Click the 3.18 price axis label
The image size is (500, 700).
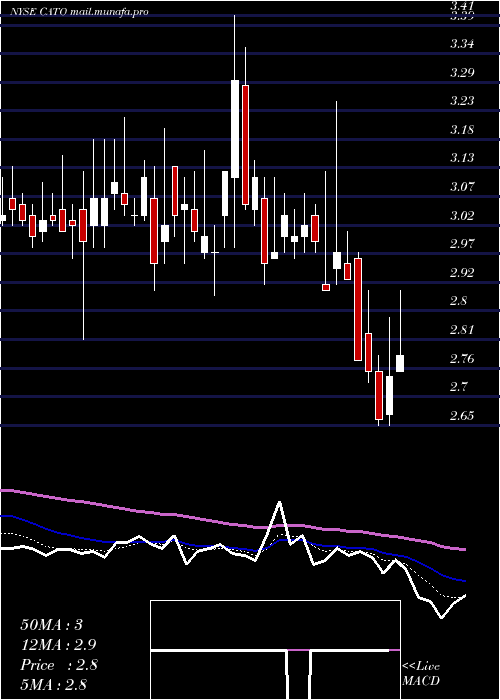[462, 130]
